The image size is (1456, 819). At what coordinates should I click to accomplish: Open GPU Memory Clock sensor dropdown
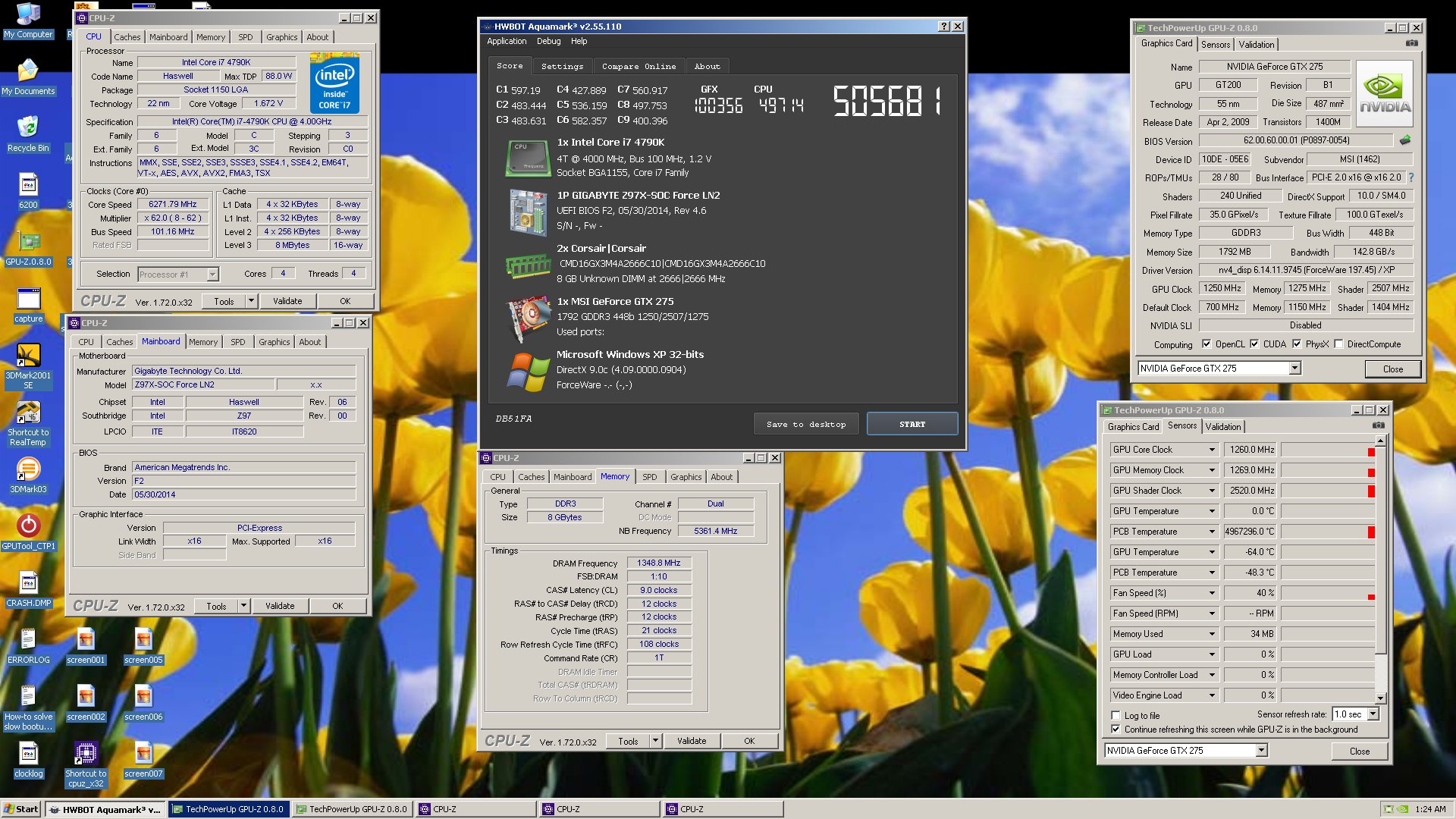[1211, 470]
